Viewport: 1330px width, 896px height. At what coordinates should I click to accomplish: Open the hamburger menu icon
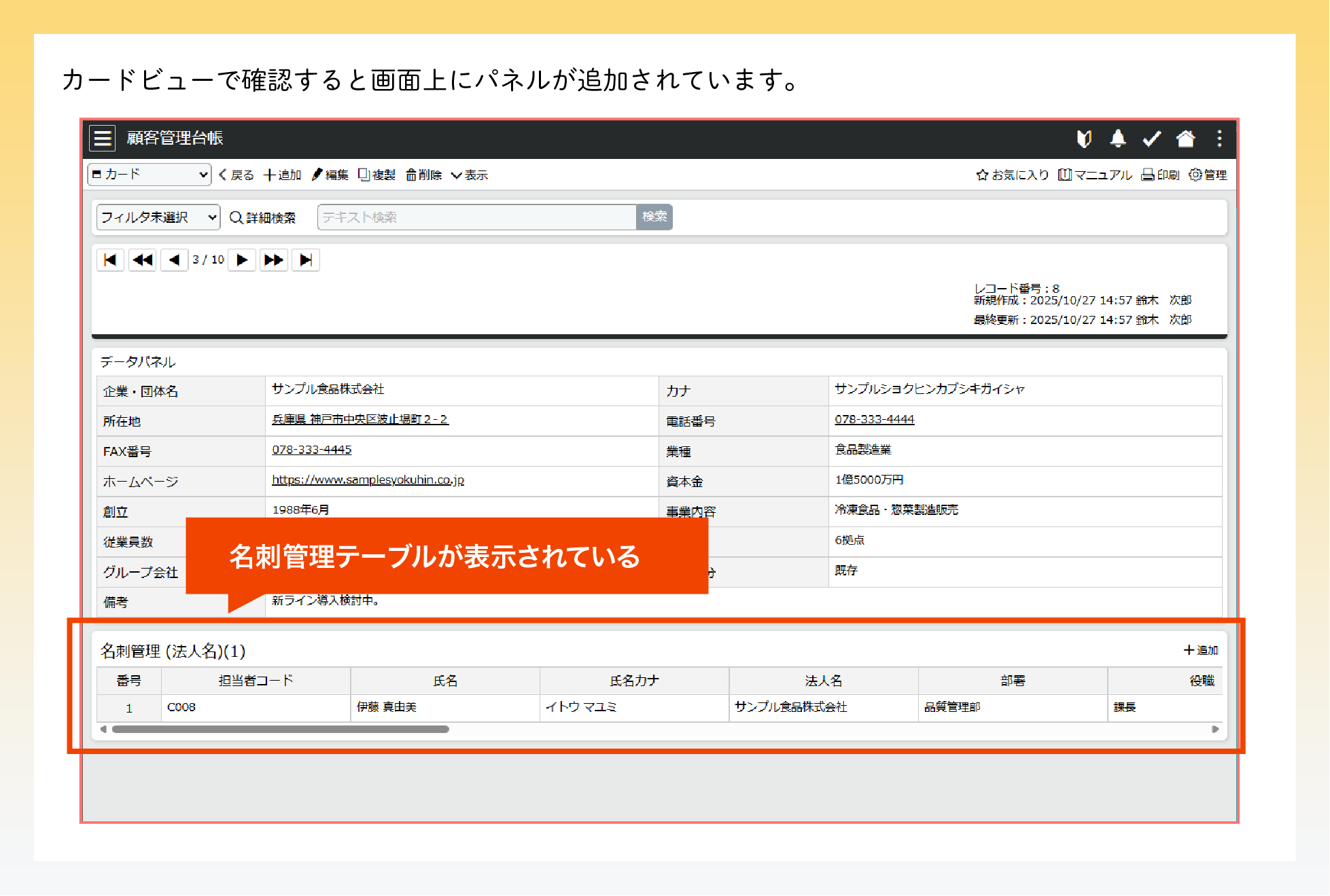coord(103,139)
